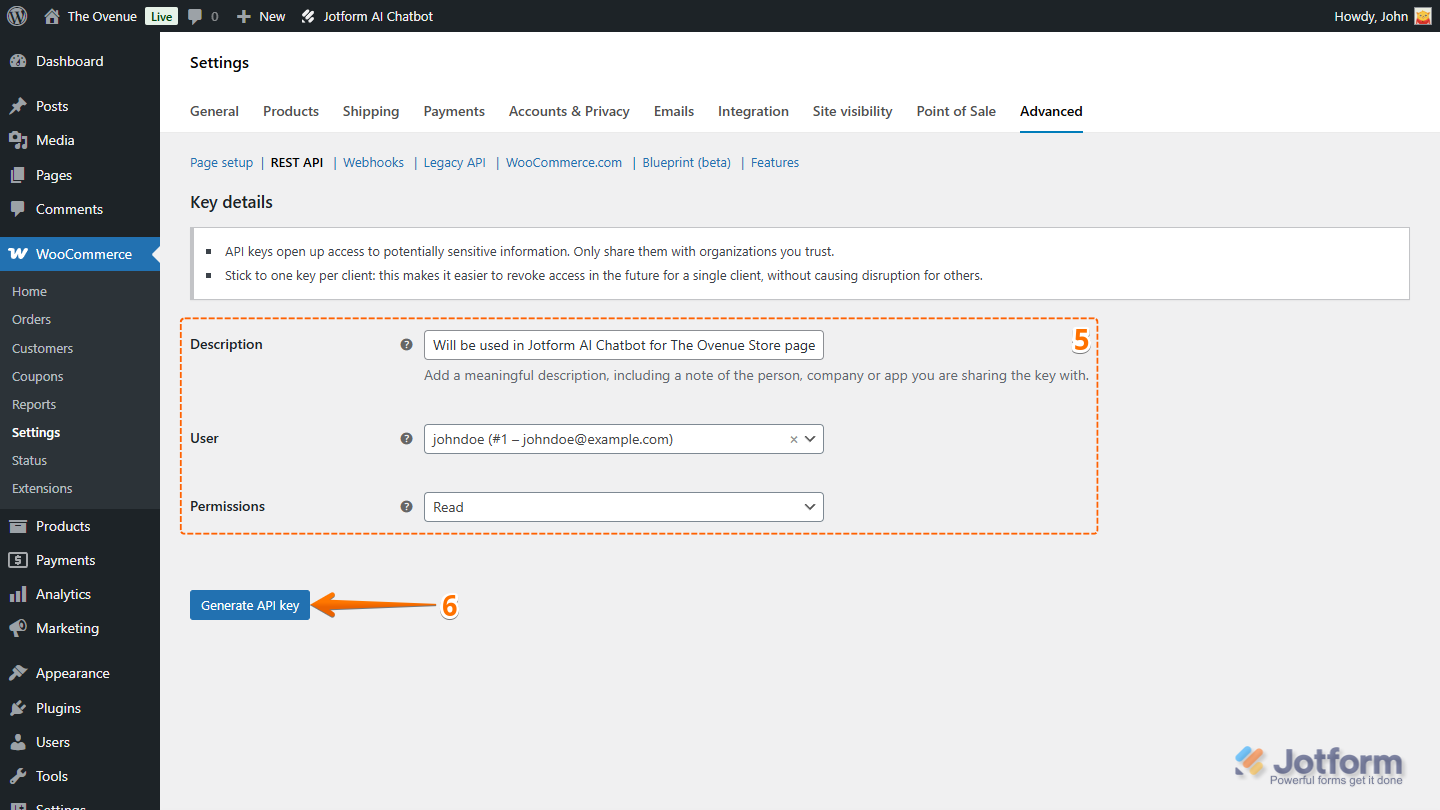Viewport: 1440px width, 810px height.
Task: Clear the selected user with the × control
Action: coord(793,439)
